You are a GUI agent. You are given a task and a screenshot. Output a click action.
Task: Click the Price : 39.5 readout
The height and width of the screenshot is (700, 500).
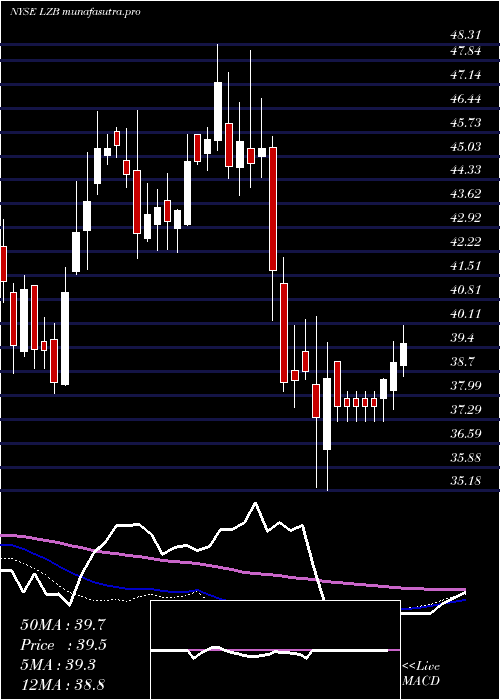(62, 645)
